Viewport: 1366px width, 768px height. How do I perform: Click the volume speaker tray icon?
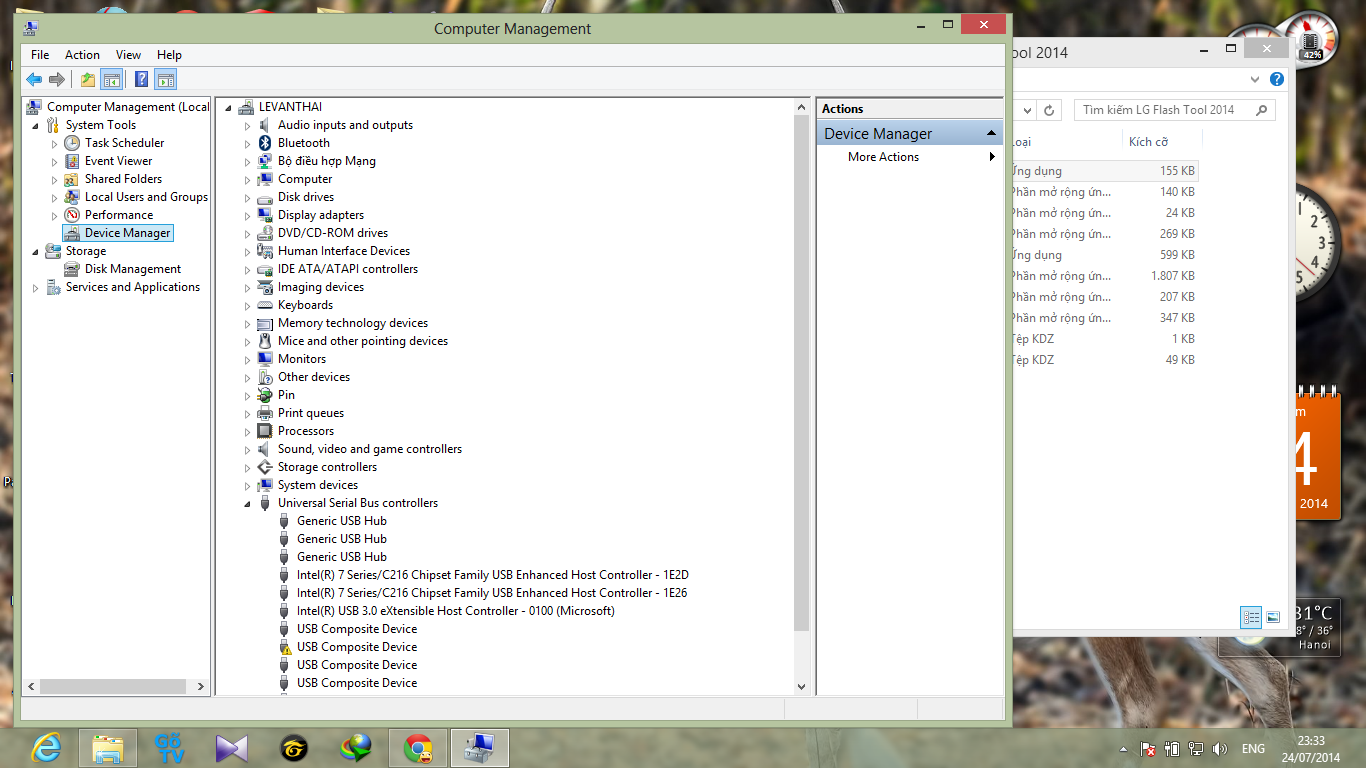click(1220, 749)
